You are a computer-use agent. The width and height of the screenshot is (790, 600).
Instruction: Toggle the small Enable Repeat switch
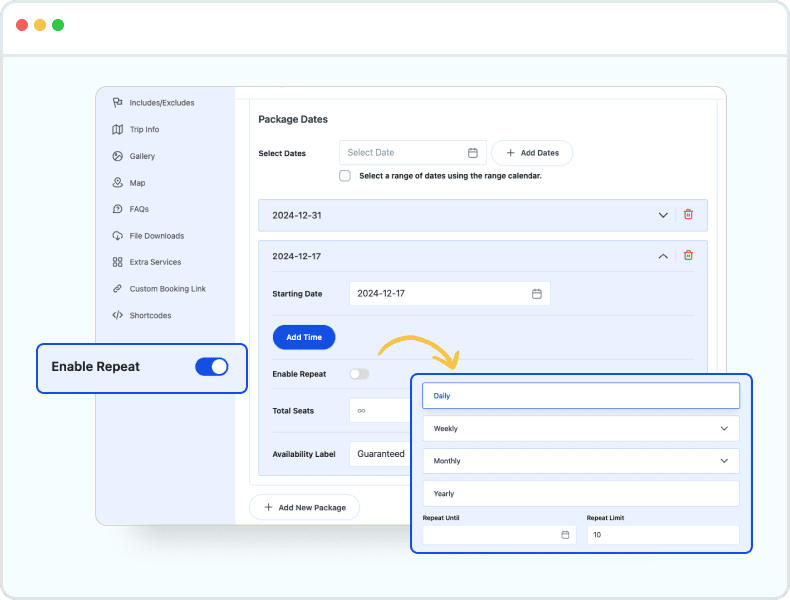tap(359, 374)
